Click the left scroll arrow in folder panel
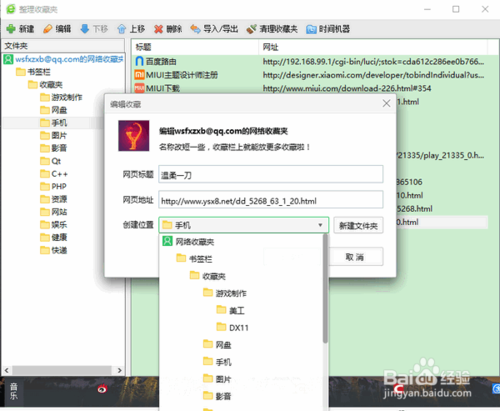This screenshot has height=411, width=500. pyautogui.click(x=7, y=370)
